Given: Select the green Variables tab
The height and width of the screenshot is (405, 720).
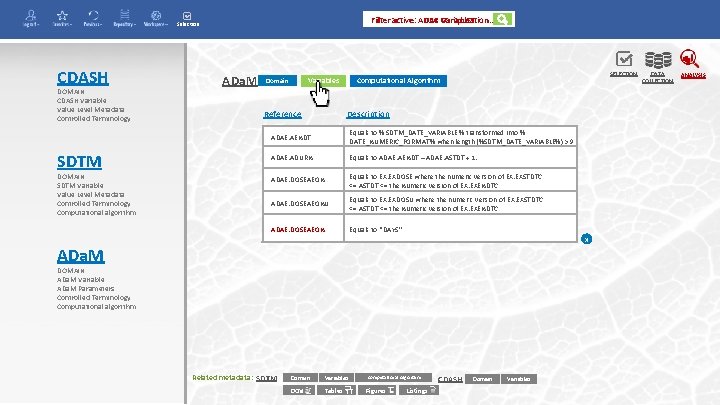Looking at the screenshot, I should (323, 81).
